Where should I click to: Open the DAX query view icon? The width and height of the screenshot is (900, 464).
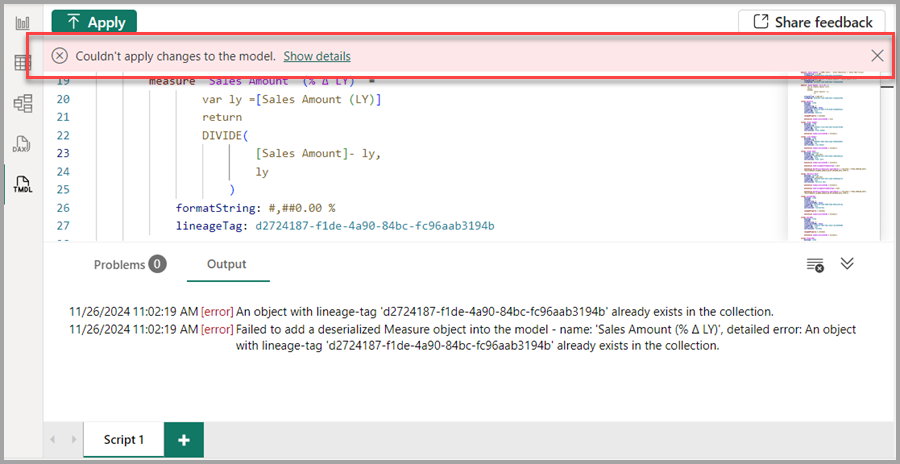click(21, 145)
